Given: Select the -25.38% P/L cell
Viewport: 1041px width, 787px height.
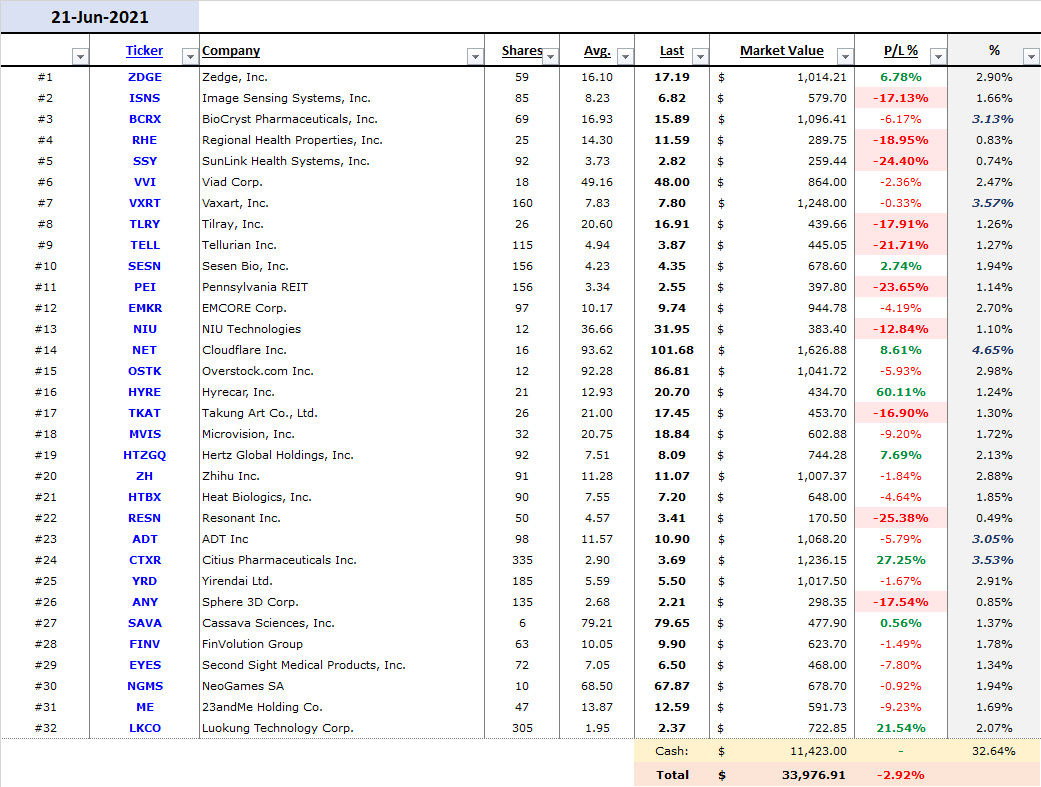Looking at the screenshot, I should (x=901, y=518).
